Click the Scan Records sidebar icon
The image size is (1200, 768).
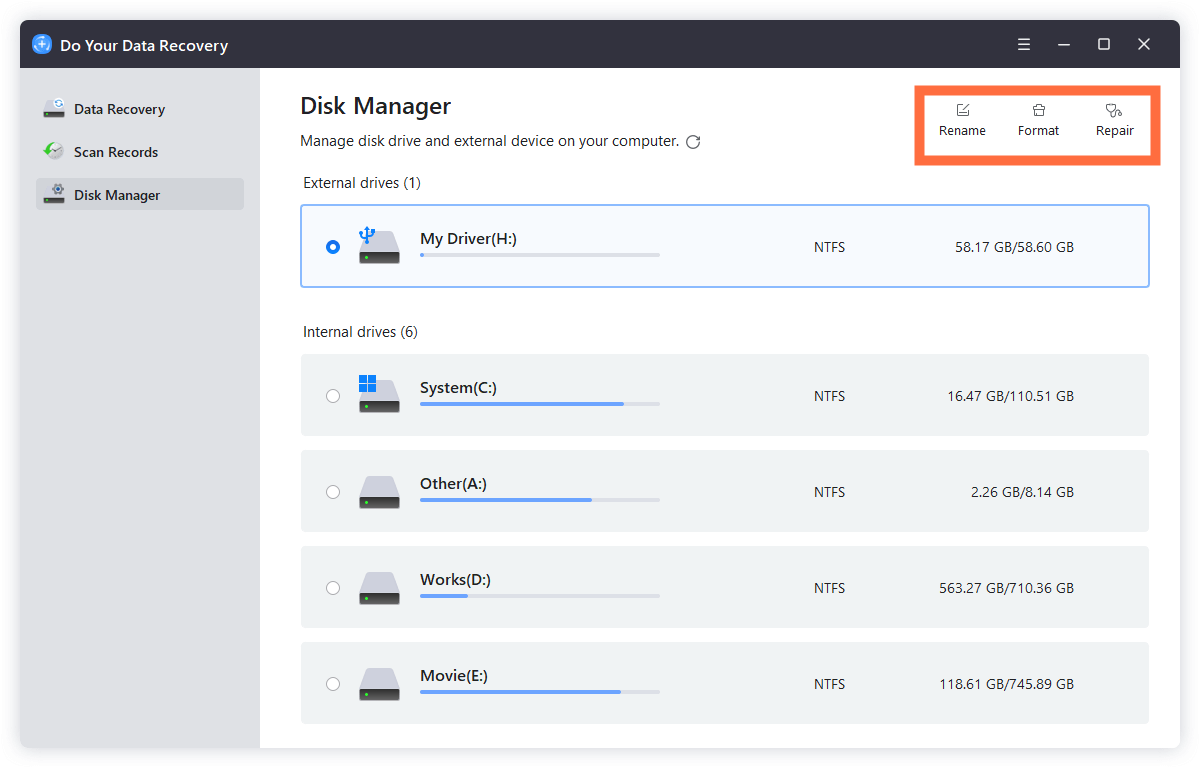(52, 151)
